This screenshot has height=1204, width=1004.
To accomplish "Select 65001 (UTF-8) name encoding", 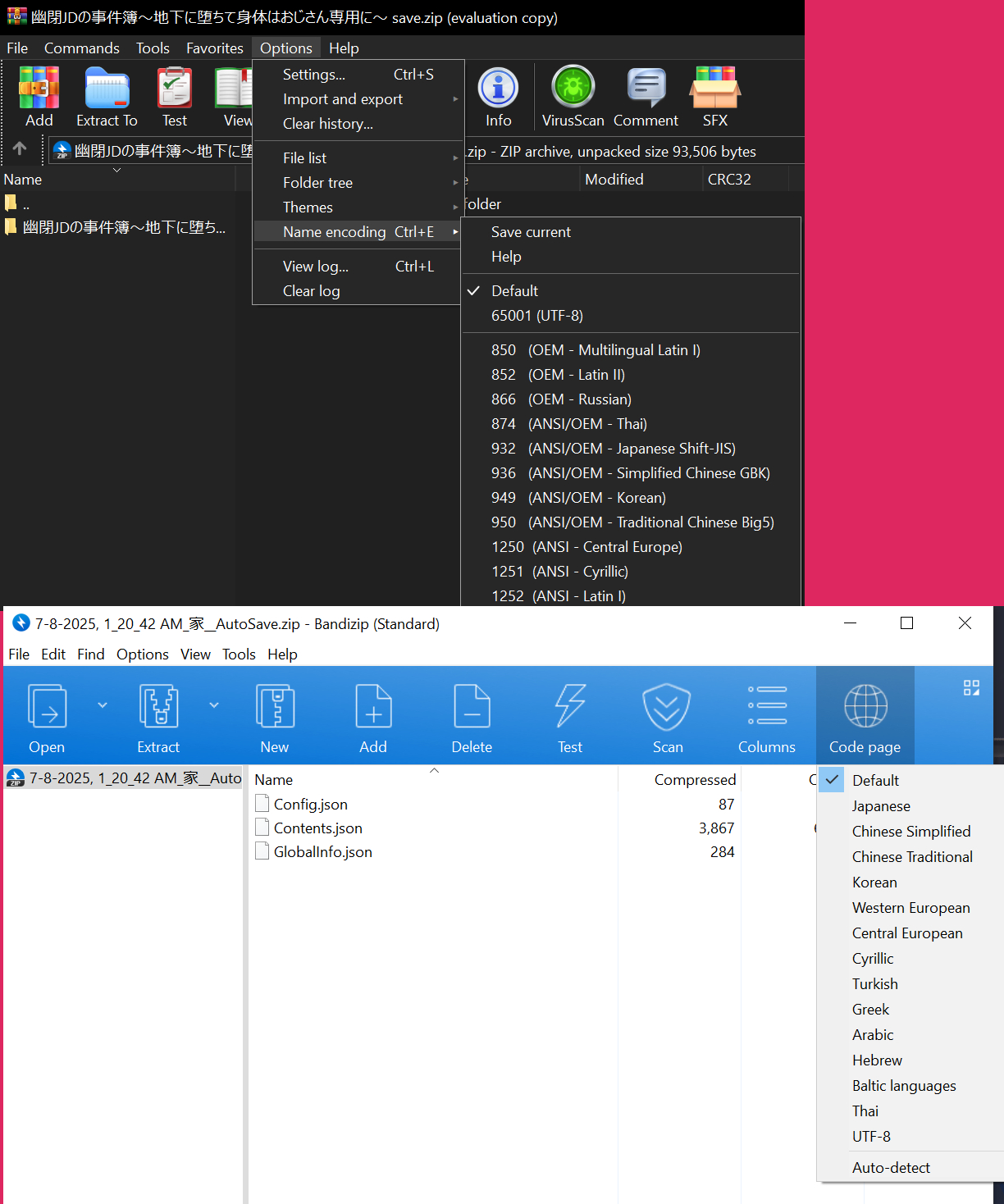I will (631, 316).
